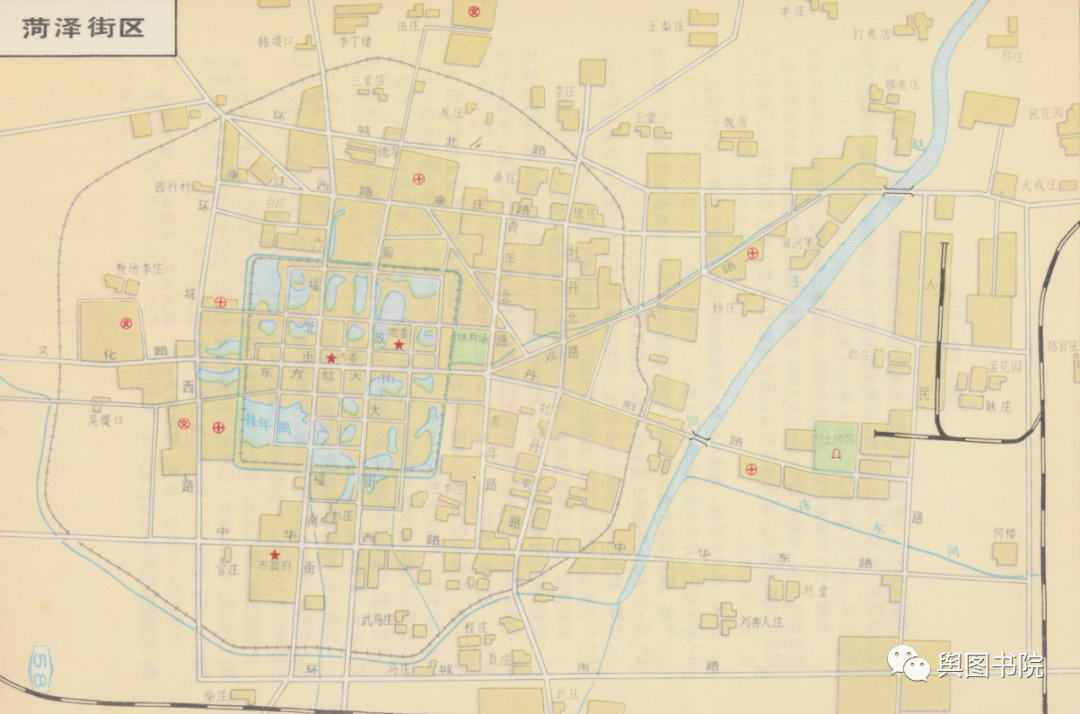1080x714 pixels.
Task: Click the 武马庄 label
Action: [x=377, y=620]
